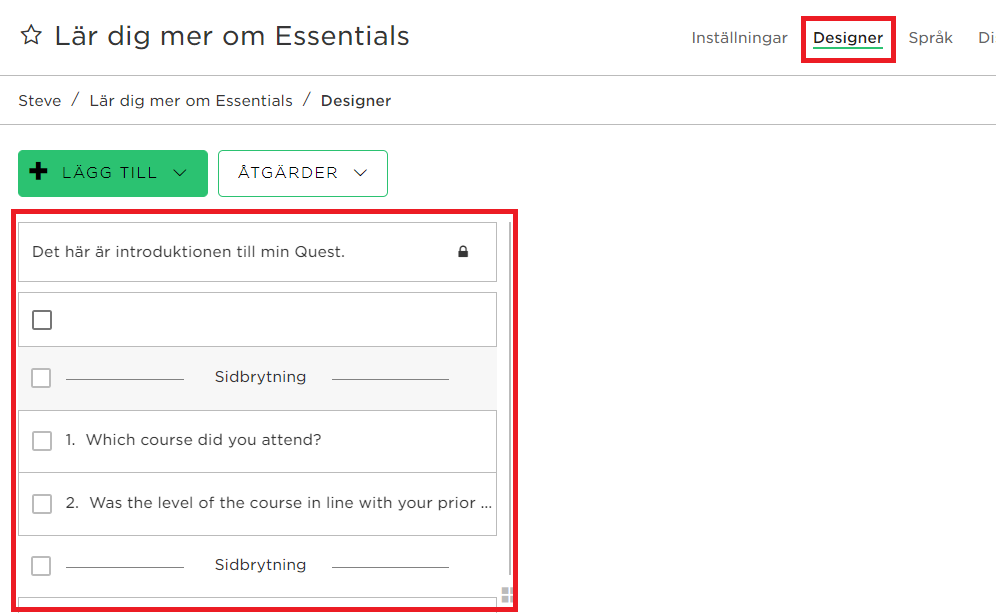
Task: Open the Åtgärder dropdown menu
Action: click(x=303, y=173)
